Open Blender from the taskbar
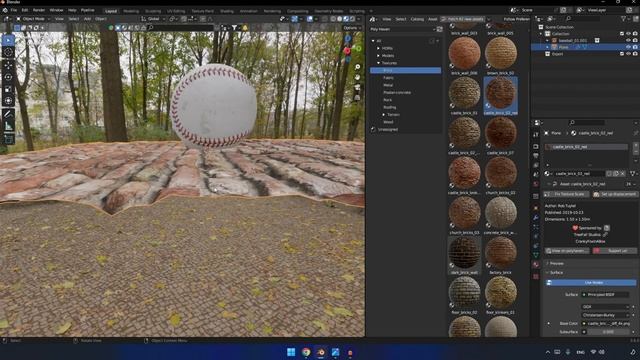 [x=321, y=352]
